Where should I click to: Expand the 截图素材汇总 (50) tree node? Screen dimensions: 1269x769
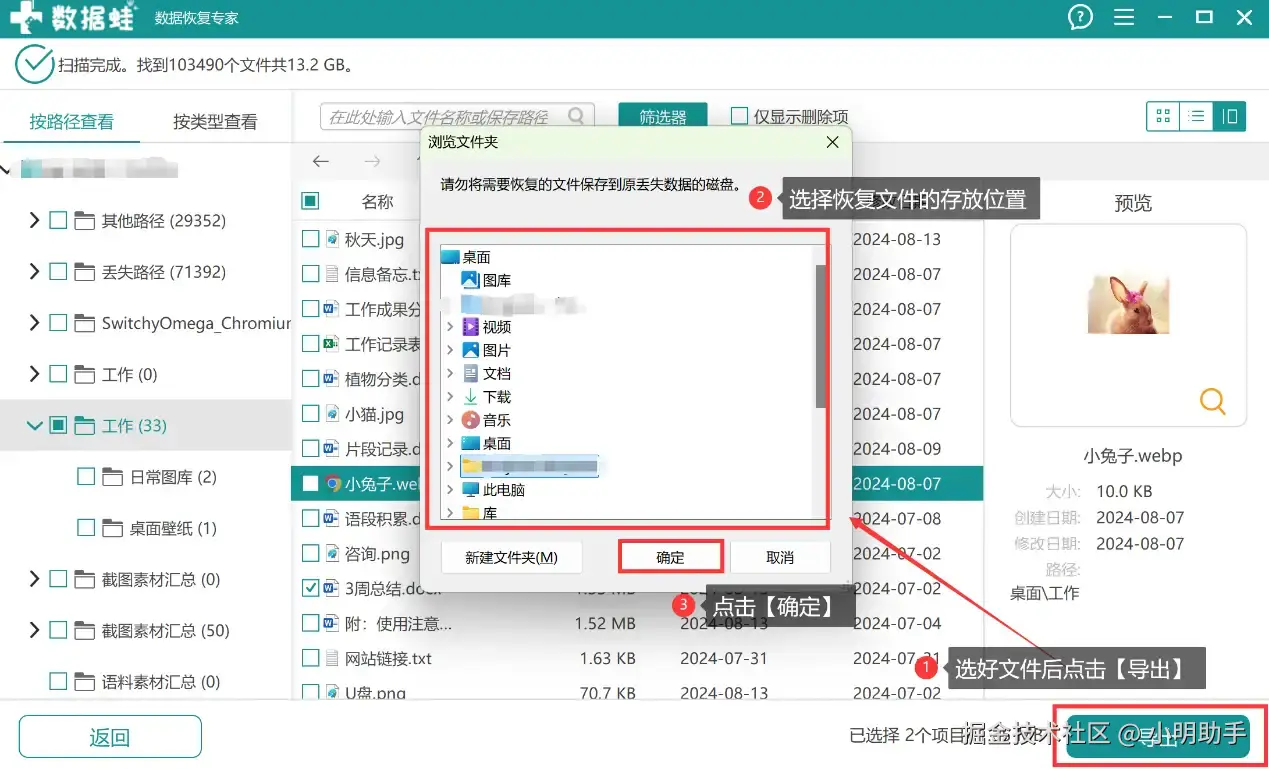click(35, 630)
